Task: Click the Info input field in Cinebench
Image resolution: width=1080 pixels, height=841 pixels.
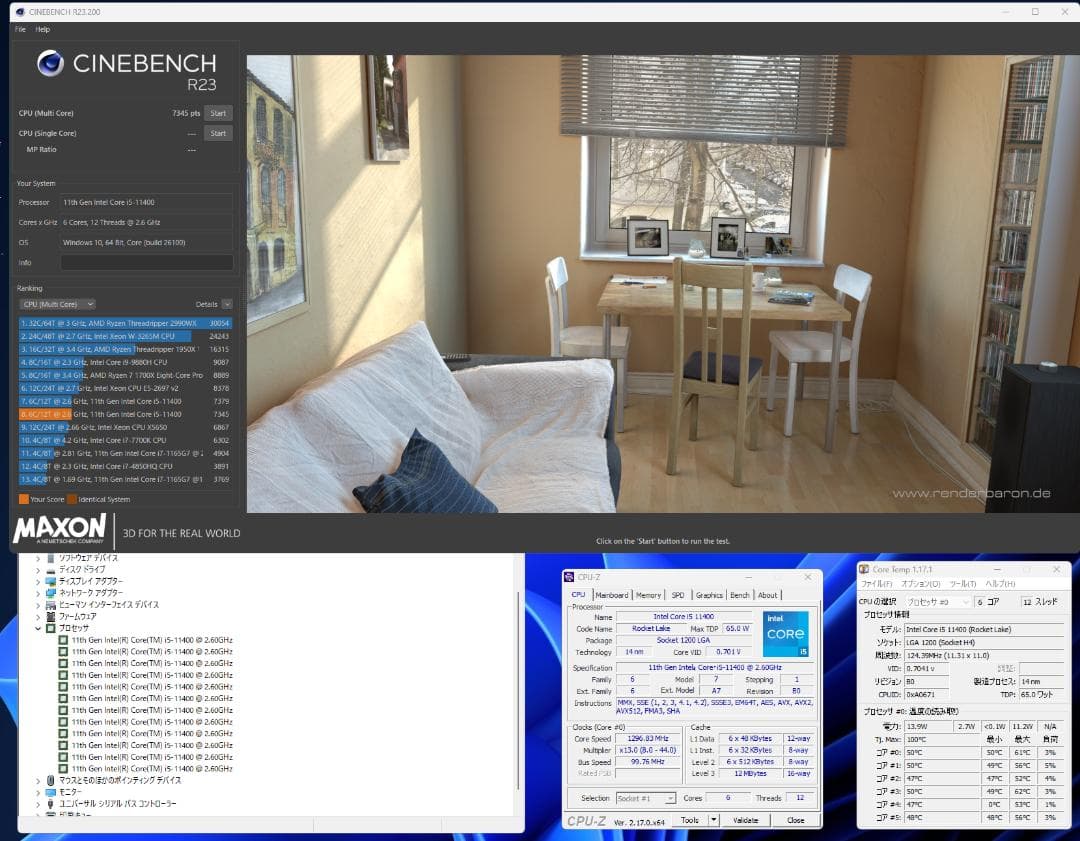Action: 146,263
